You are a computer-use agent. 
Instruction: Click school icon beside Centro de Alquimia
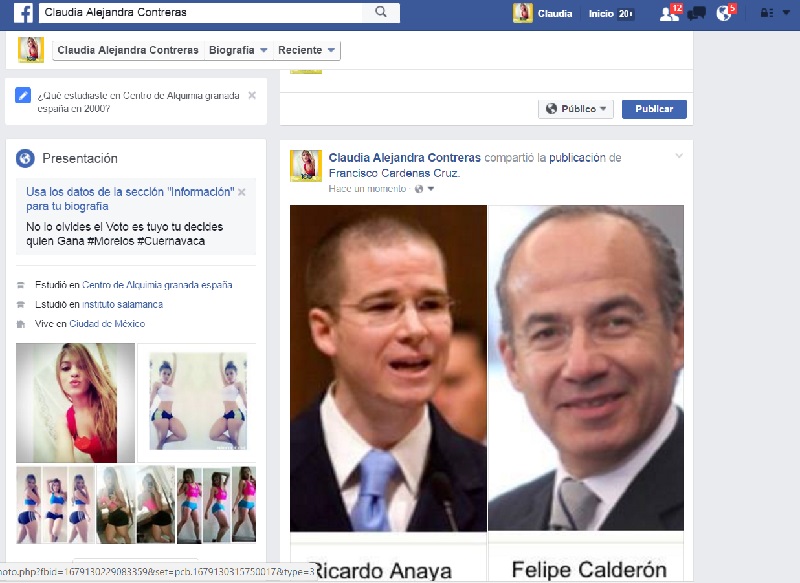(x=21, y=285)
